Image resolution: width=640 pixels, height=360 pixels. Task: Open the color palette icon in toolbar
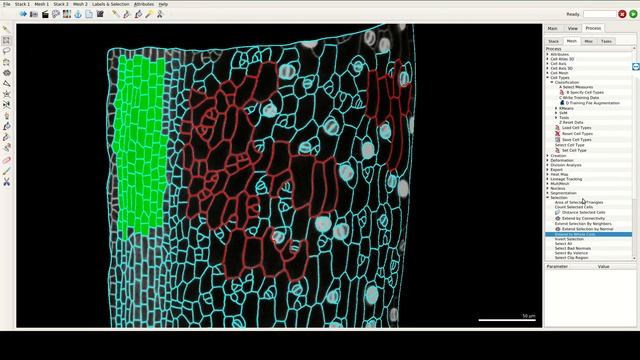point(56,14)
